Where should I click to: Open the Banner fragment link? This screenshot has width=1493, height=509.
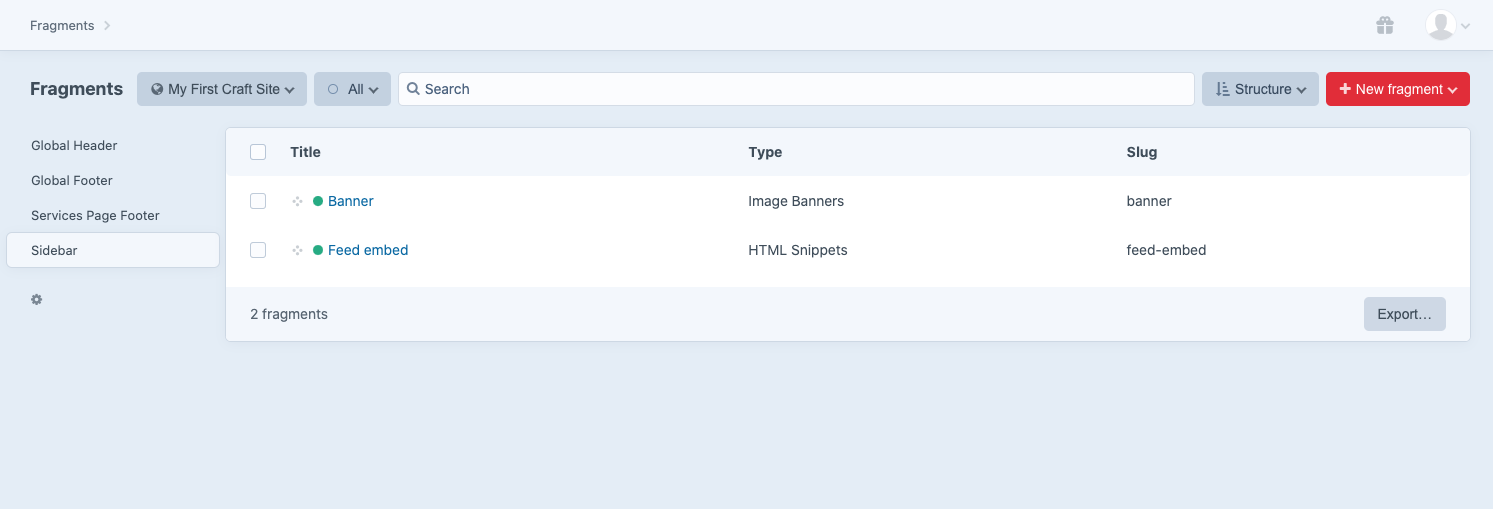coord(350,201)
